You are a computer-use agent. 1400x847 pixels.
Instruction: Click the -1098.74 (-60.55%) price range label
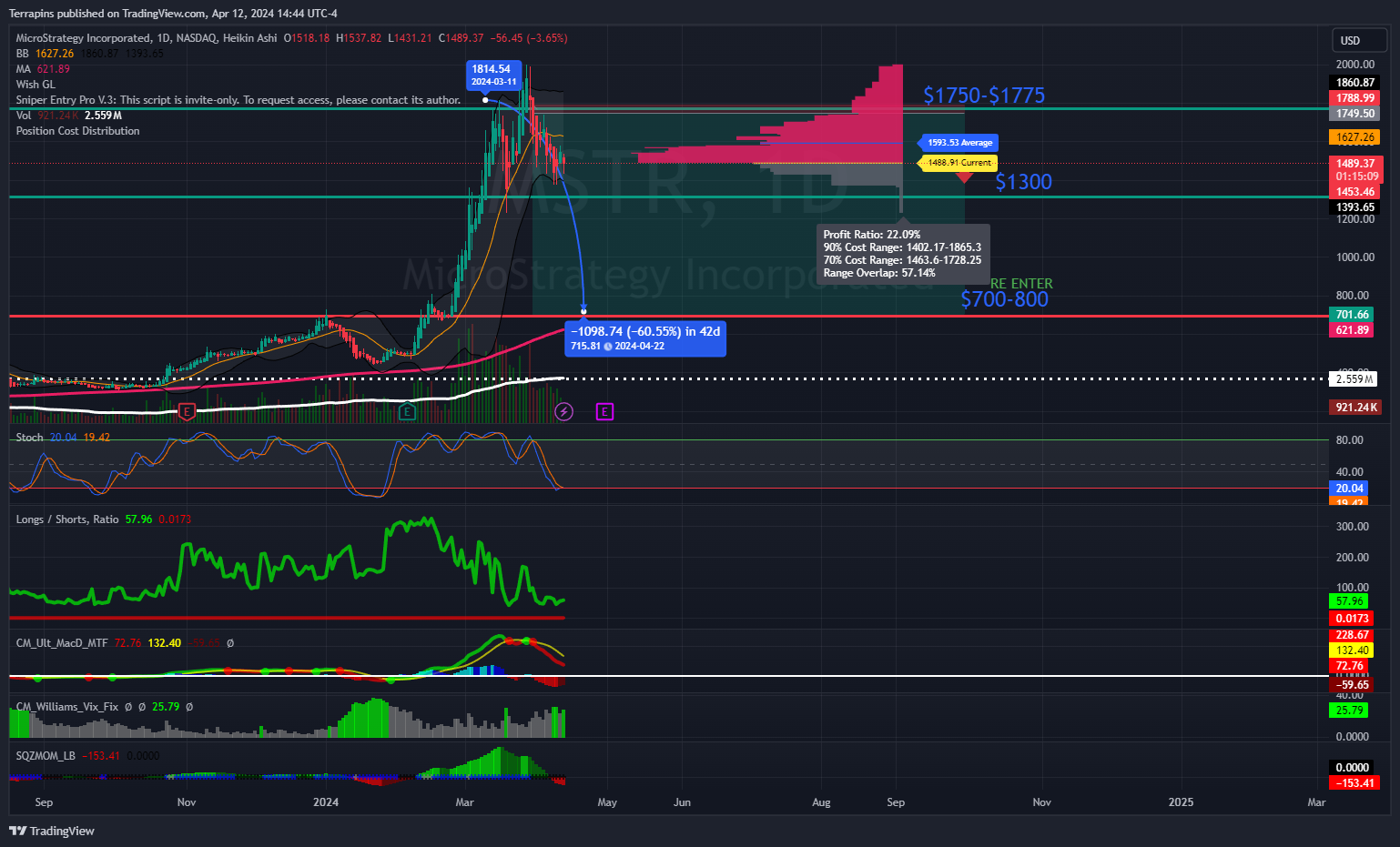645,338
